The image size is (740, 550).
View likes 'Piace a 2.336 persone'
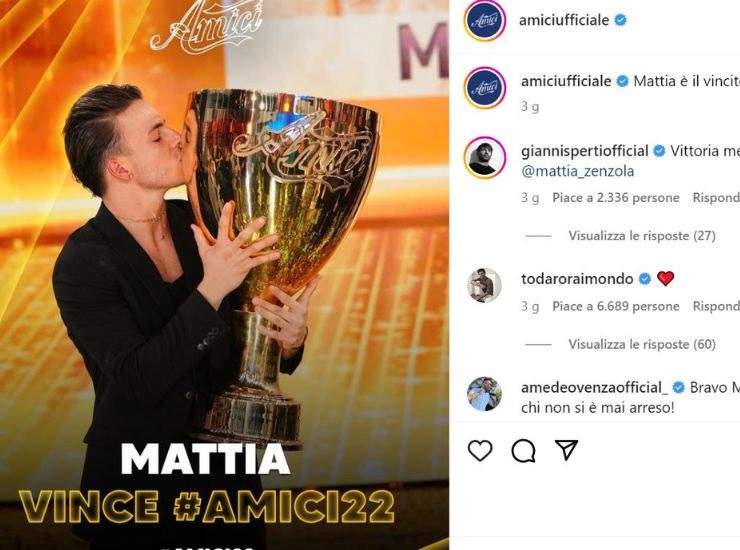(x=616, y=197)
